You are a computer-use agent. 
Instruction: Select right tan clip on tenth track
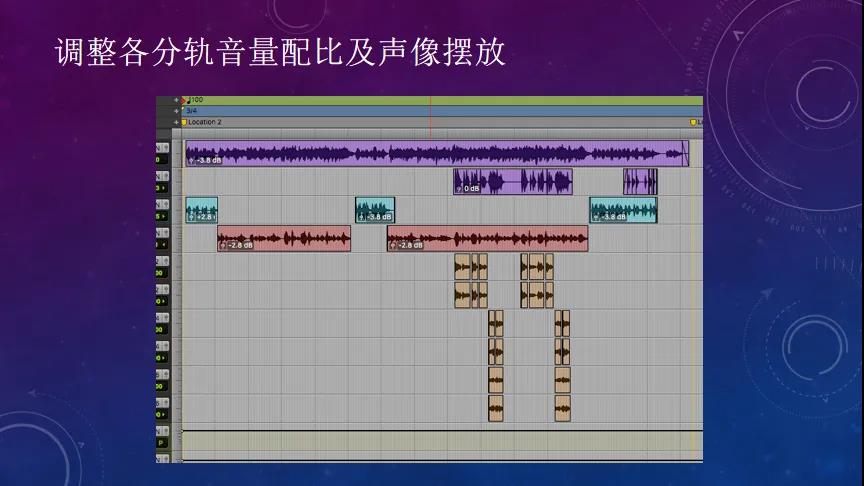(563, 408)
